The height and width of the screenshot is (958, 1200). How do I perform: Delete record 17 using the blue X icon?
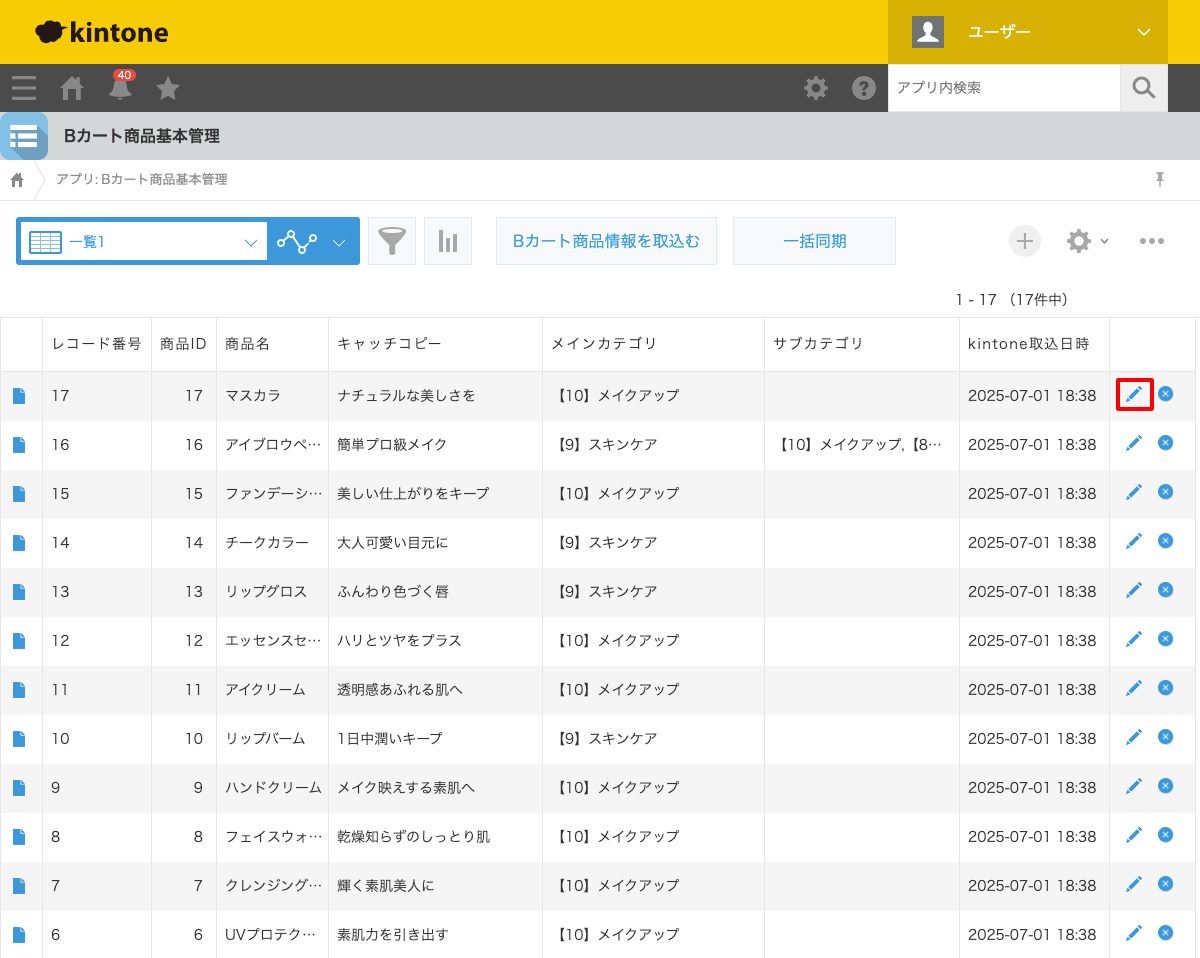click(1165, 394)
